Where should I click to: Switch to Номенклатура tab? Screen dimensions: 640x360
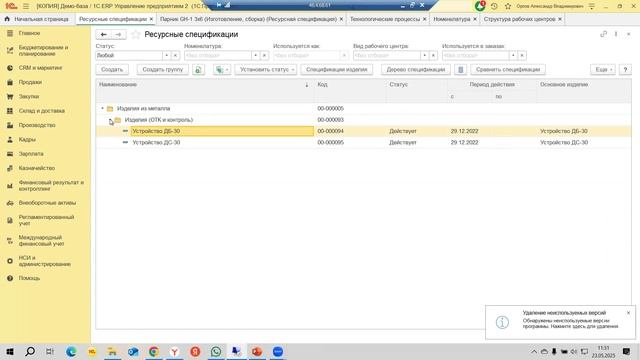[451, 19]
